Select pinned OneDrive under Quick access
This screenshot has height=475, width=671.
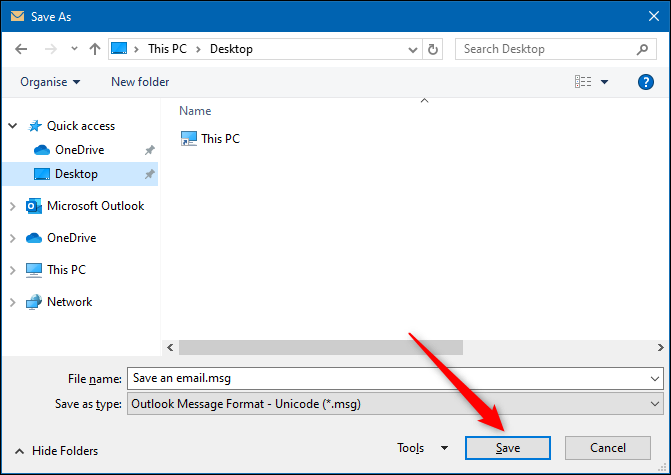click(x=80, y=150)
